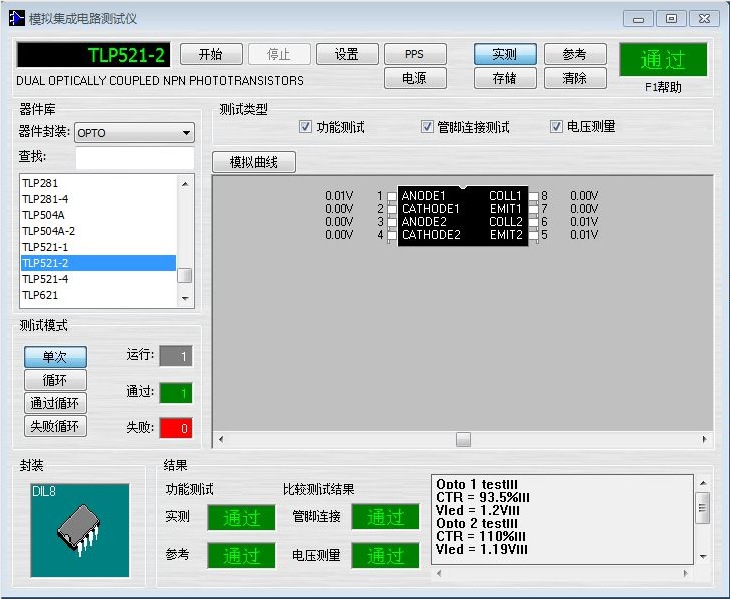This screenshot has width=730, height=599.
Task: Click the application icon in title bar
Action: pos(17,18)
